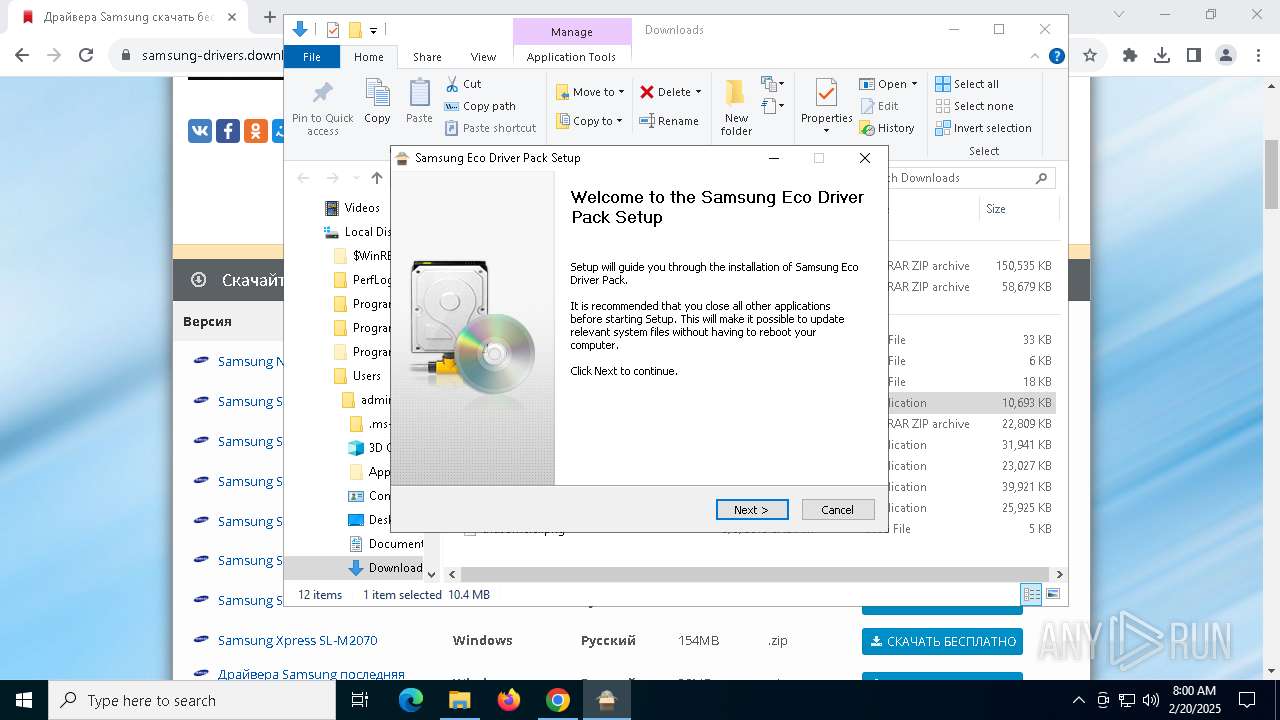Open Windows Start menu
The height and width of the screenshot is (720, 1280).
tap(24, 700)
